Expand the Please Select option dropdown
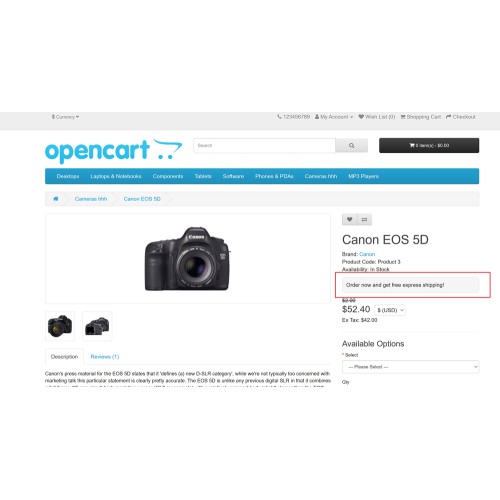Screen dimensions: 500x500 411,367
